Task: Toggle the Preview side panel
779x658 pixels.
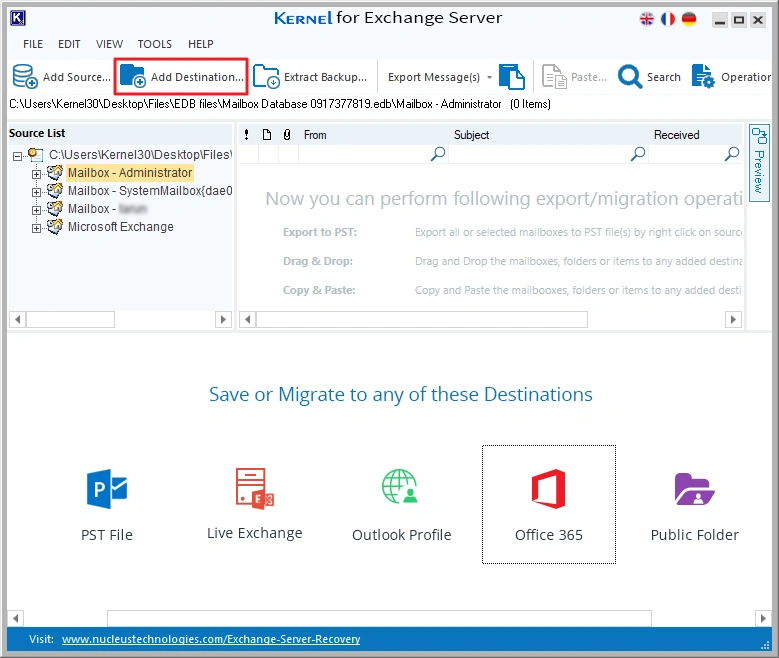Action: [x=759, y=160]
